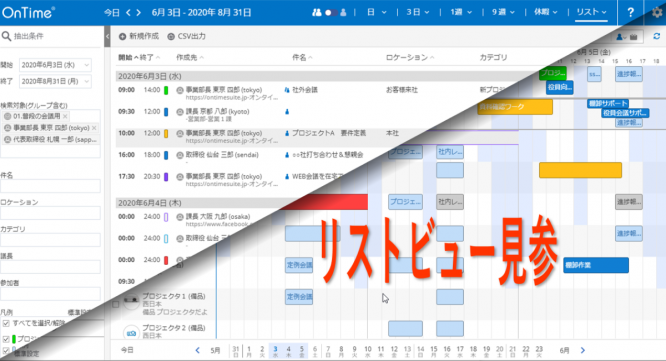Click the OnTime logo

point(28,12)
